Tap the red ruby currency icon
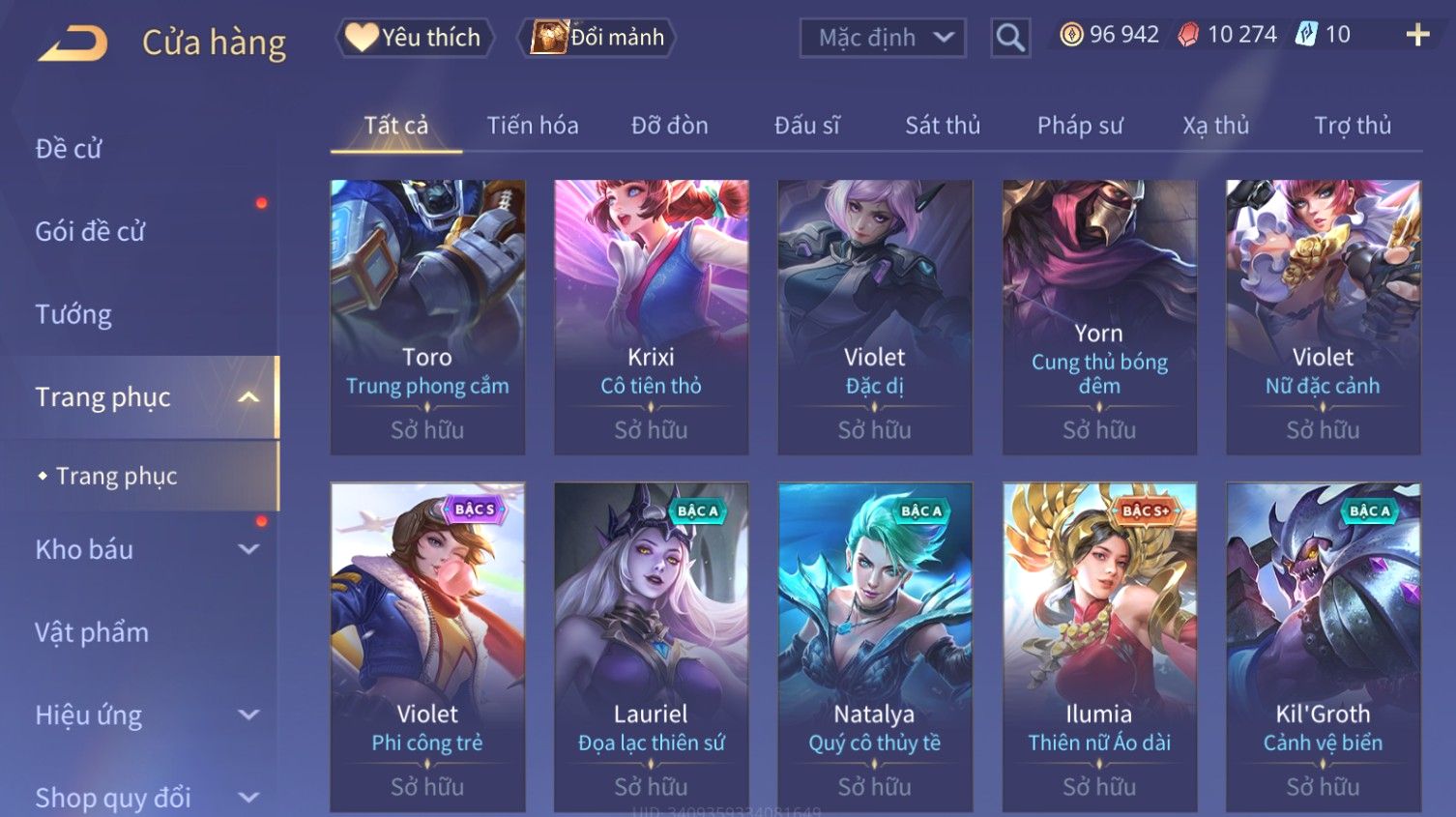Viewport: 1456px width, 817px height. (1188, 35)
